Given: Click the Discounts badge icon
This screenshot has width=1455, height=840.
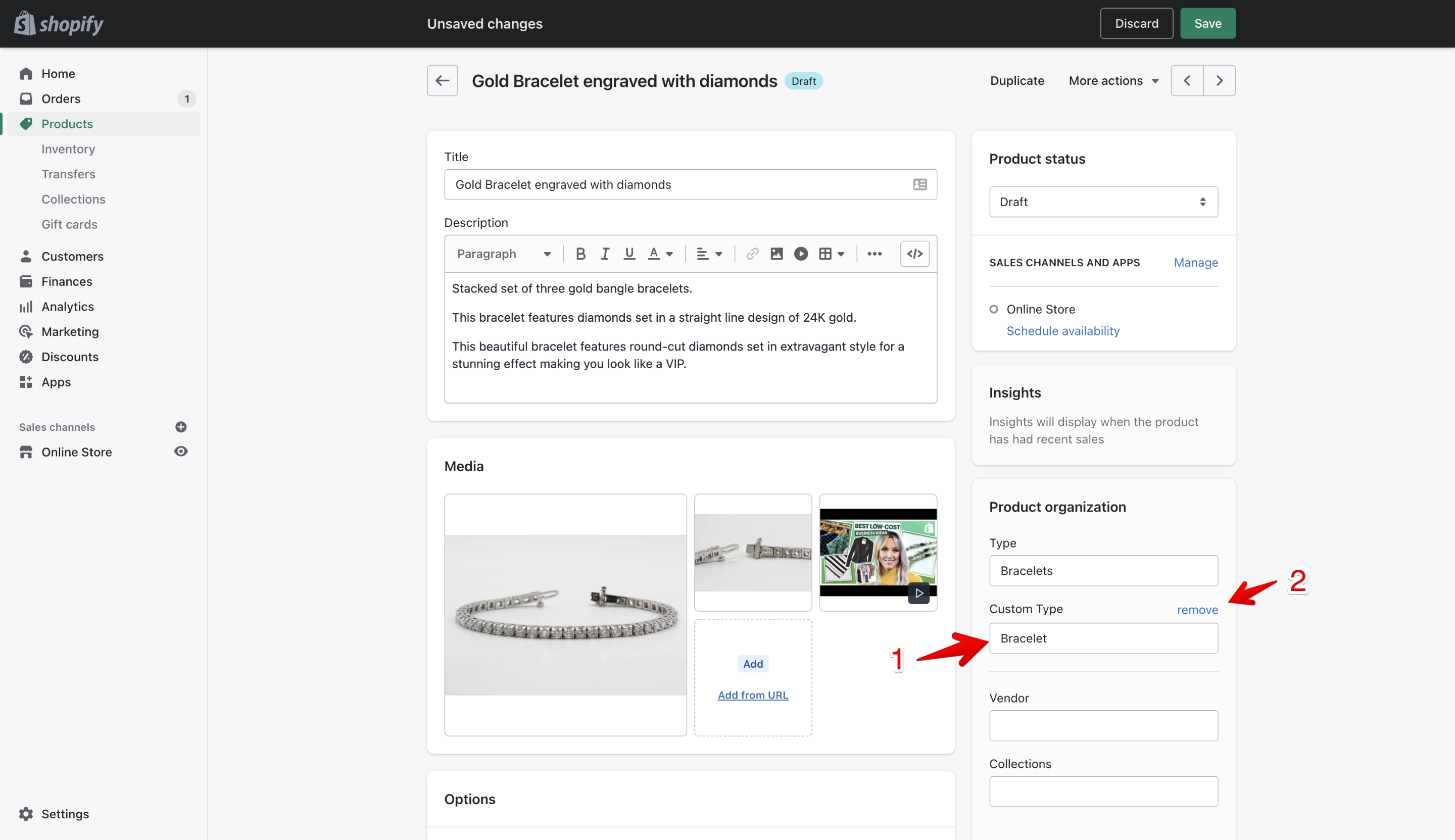Looking at the screenshot, I should tap(26, 357).
